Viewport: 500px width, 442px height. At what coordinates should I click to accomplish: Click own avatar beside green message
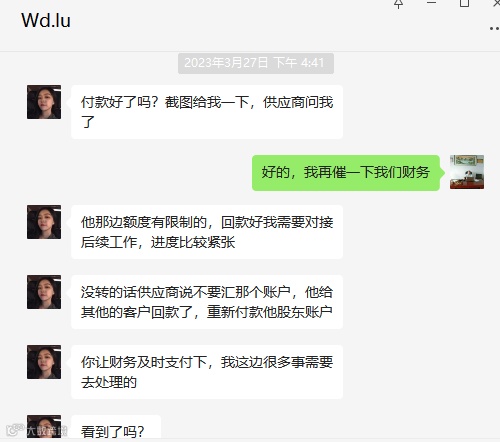tap(467, 172)
